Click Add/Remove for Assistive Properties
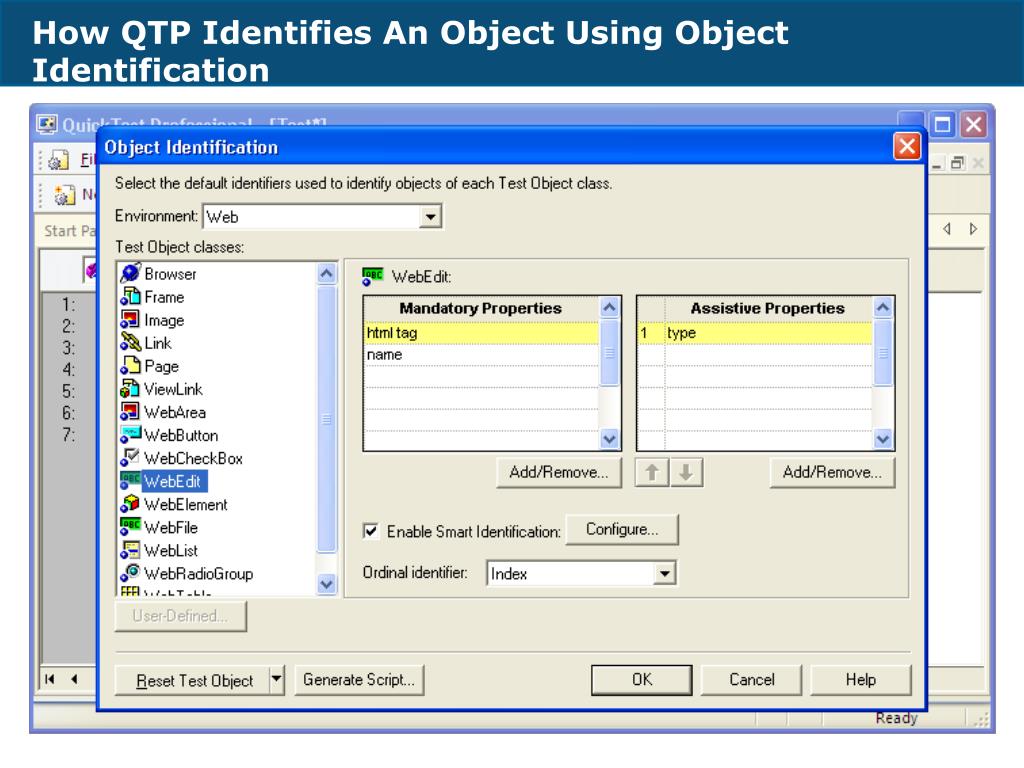The width and height of the screenshot is (1024, 768). pyautogui.click(x=833, y=472)
